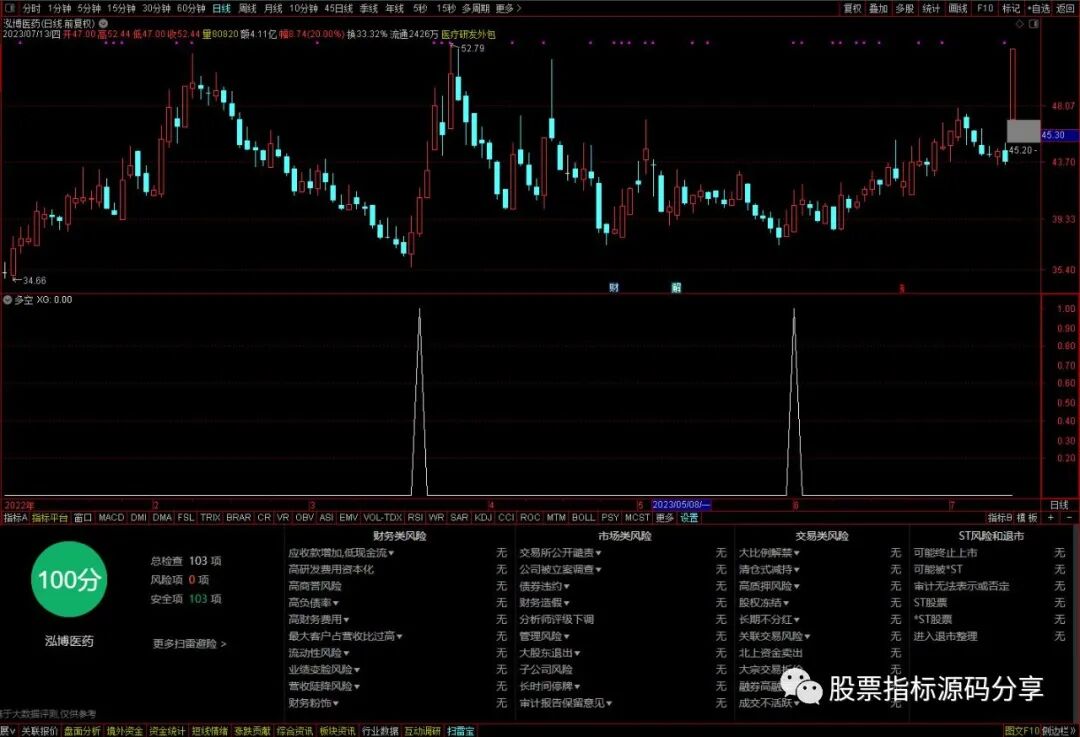Screen dimensions: 1080x737
Task: Click the WeChat logo icon at bottom right
Action: tap(801, 686)
